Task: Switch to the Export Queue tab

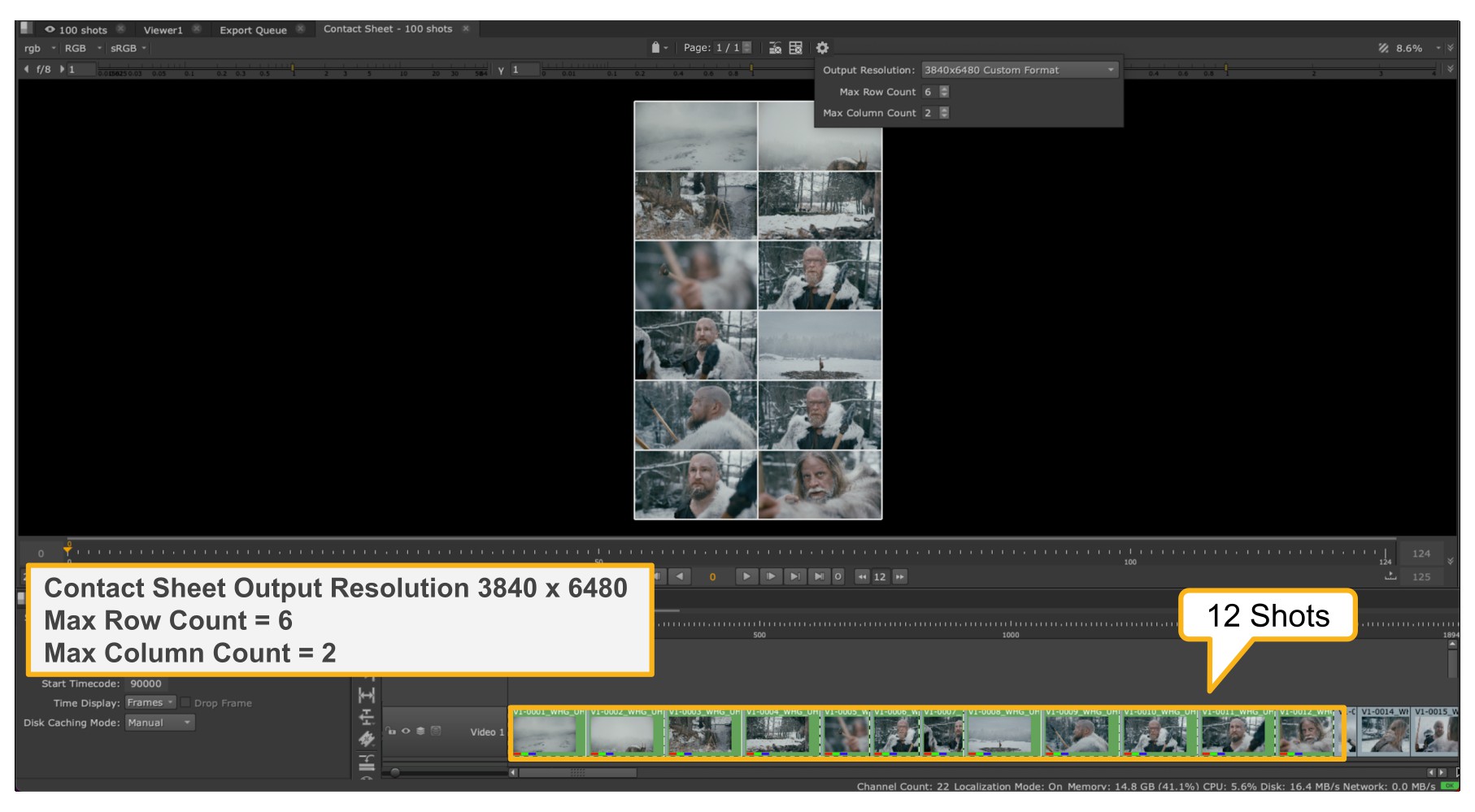Action: point(253,30)
